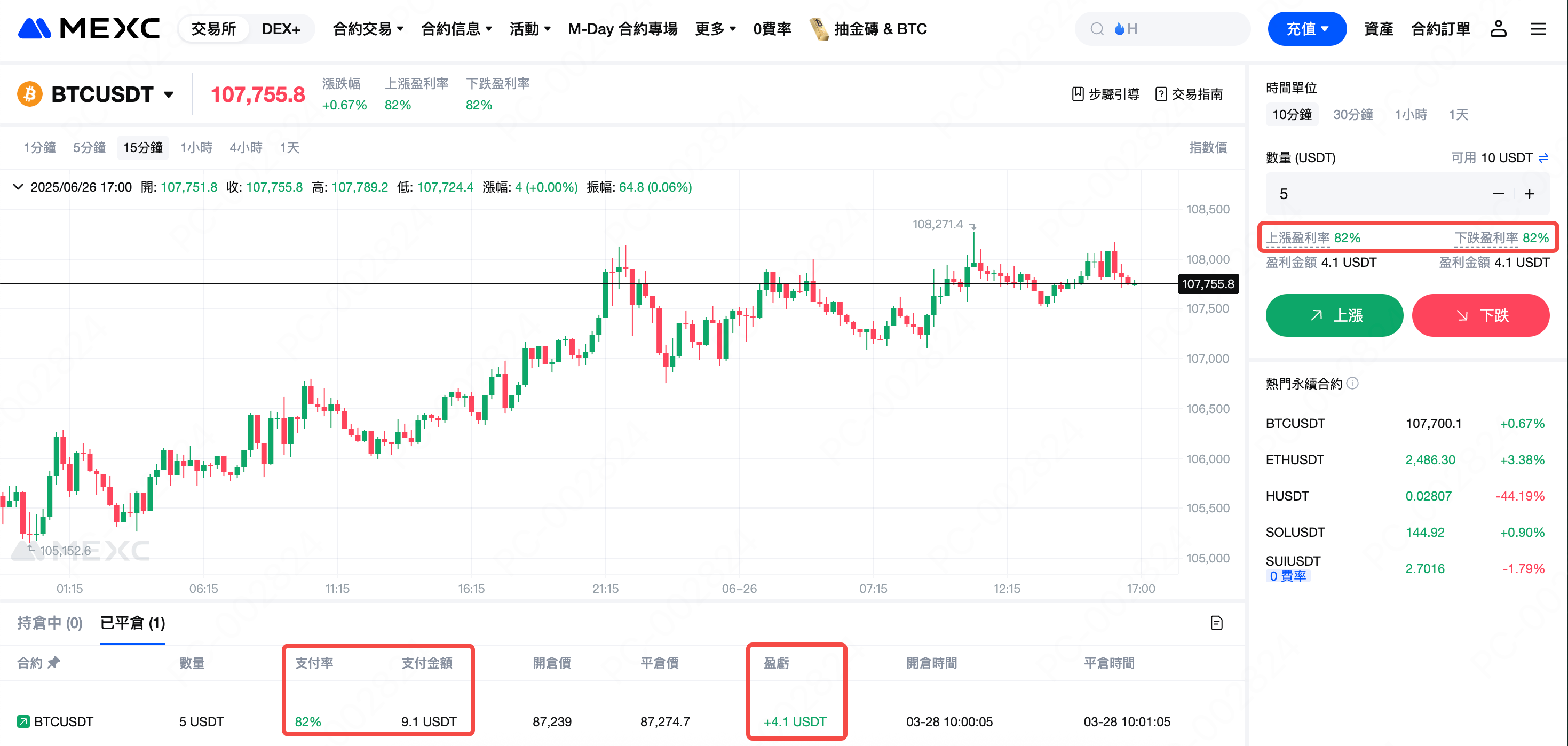
Task: Select SUIUSDT in hot contracts list
Action: click(1405, 568)
